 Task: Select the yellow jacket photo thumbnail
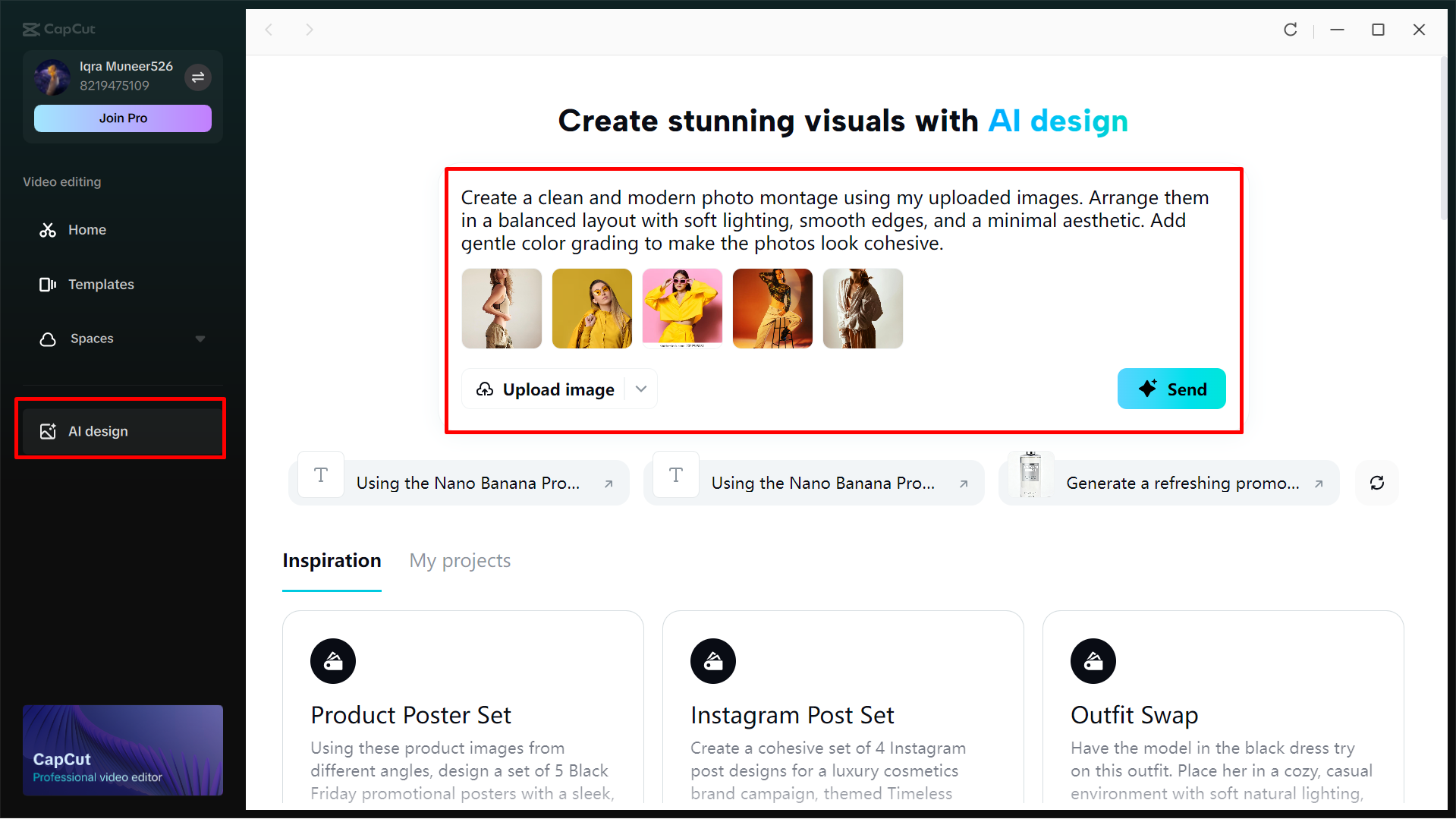pyautogui.click(x=592, y=308)
